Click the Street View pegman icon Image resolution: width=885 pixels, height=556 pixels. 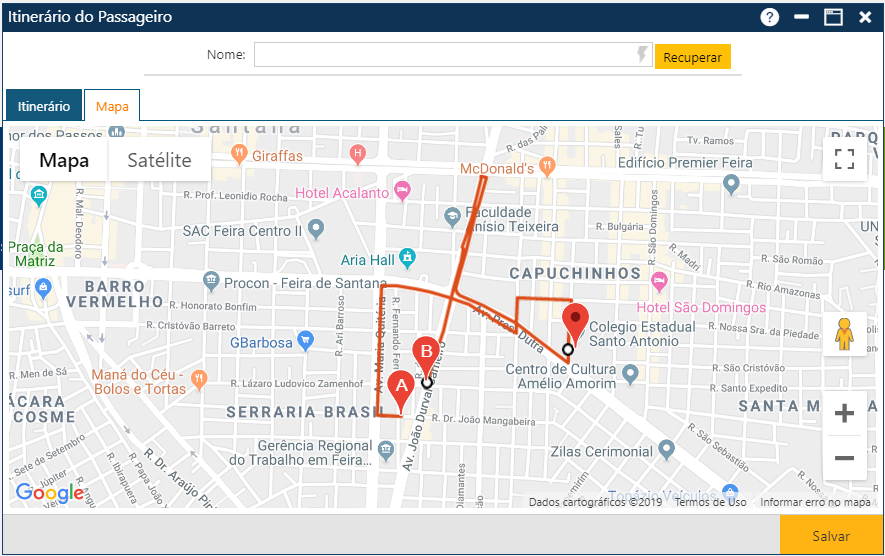844,334
